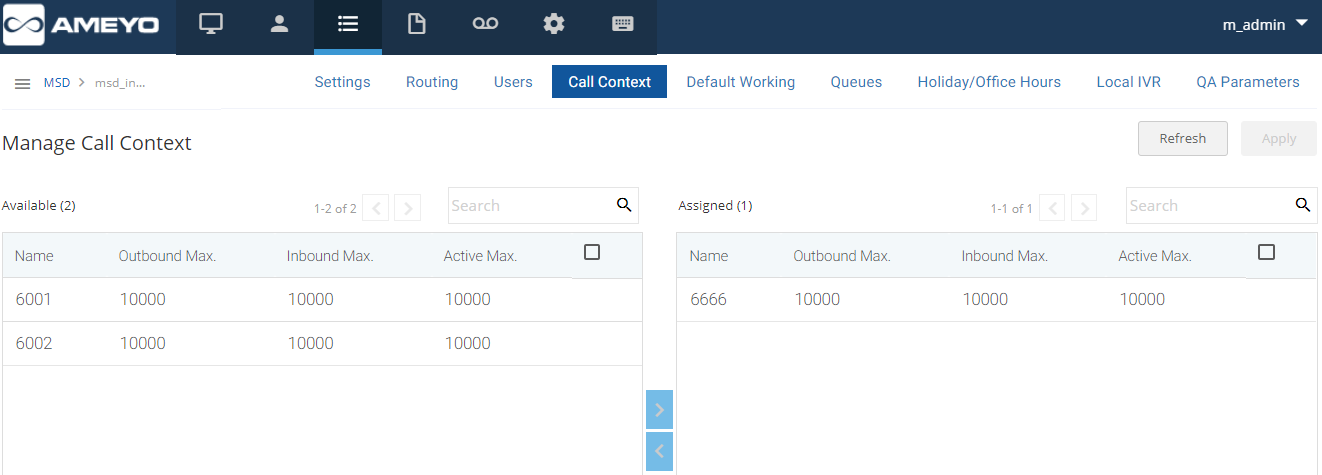The height and width of the screenshot is (475, 1322).
Task: Click the Manage Call Context heading
Action: (x=97, y=143)
